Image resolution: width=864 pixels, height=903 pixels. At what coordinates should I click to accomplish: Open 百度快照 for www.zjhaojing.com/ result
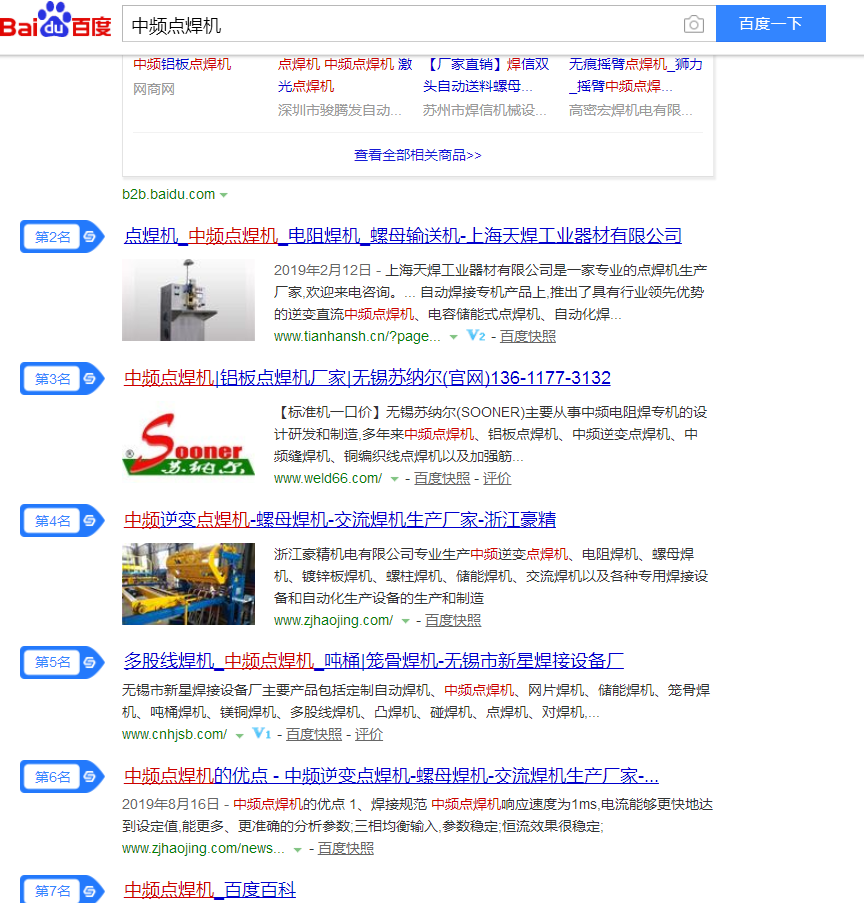point(453,620)
